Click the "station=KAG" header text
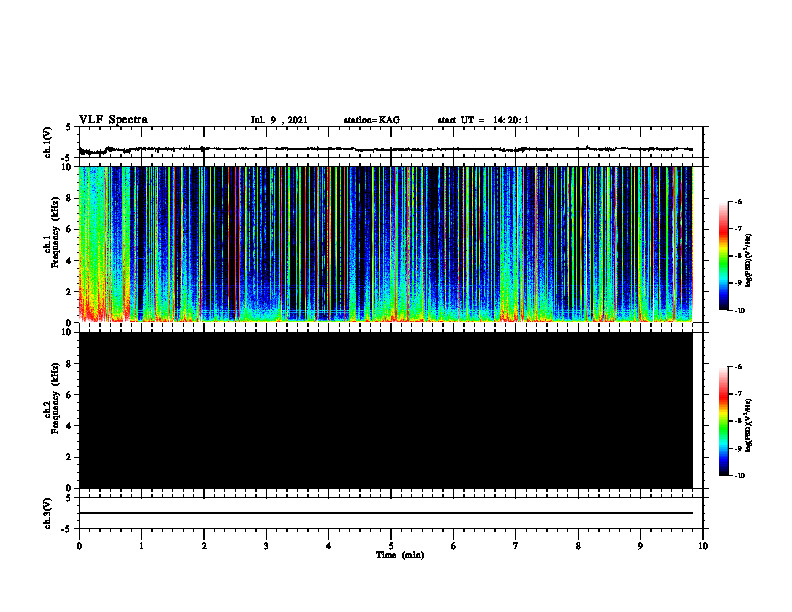Viewport: 792px width, 612px height. (x=371, y=120)
